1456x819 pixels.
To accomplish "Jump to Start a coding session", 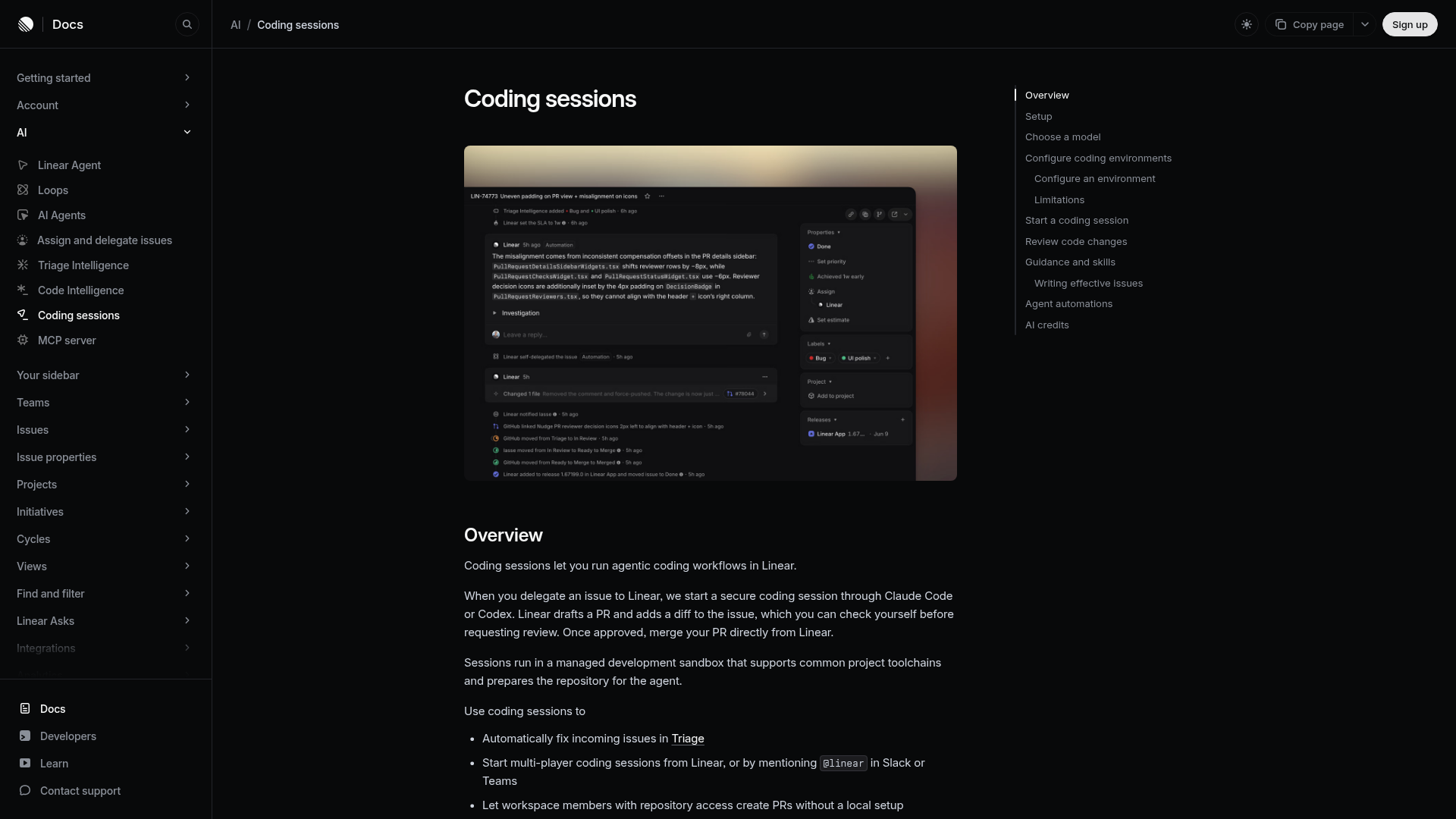I will [x=1076, y=220].
